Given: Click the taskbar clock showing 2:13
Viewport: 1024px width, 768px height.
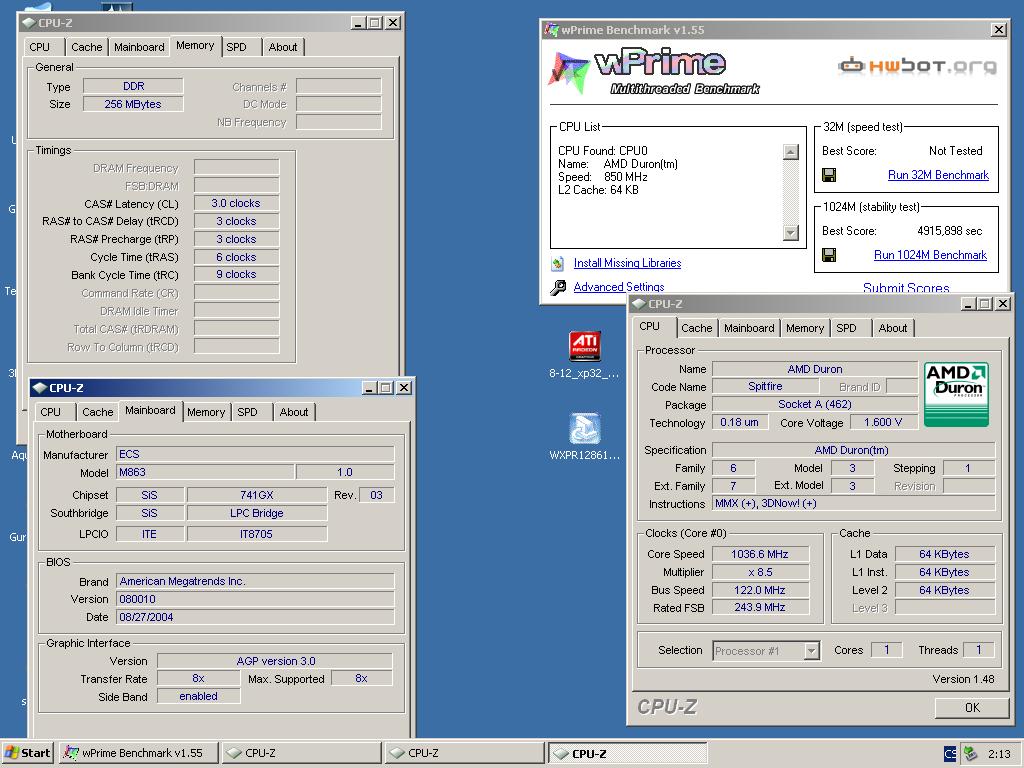Looking at the screenshot, I should [x=999, y=753].
